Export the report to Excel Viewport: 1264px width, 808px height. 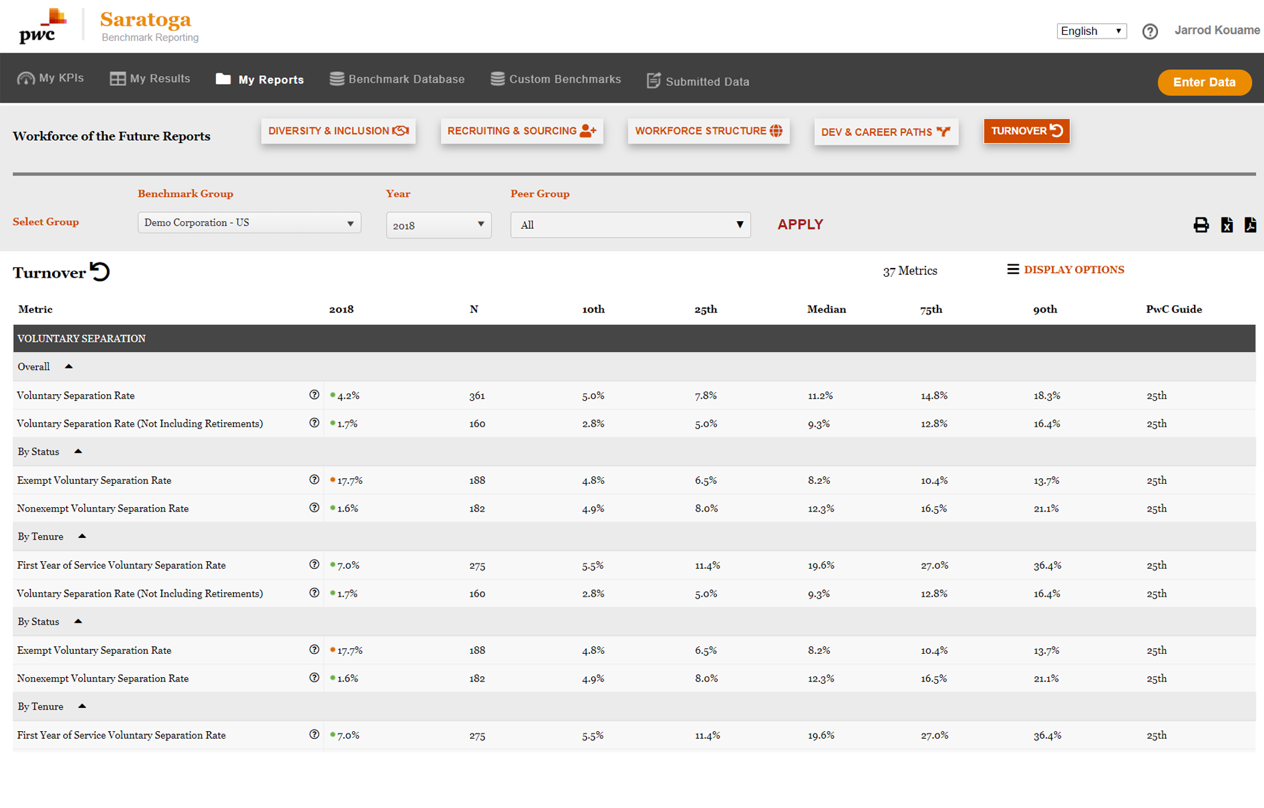(x=1227, y=225)
